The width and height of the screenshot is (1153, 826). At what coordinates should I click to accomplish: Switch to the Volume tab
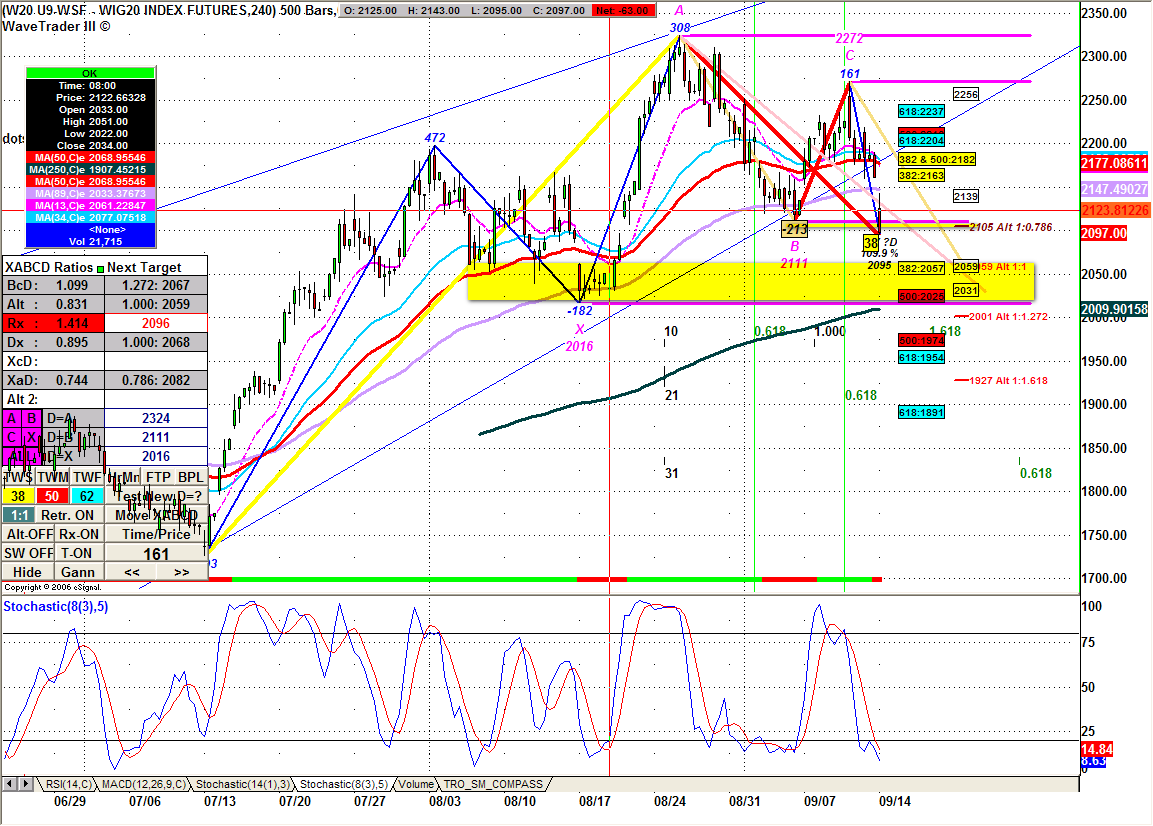[x=416, y=784]
